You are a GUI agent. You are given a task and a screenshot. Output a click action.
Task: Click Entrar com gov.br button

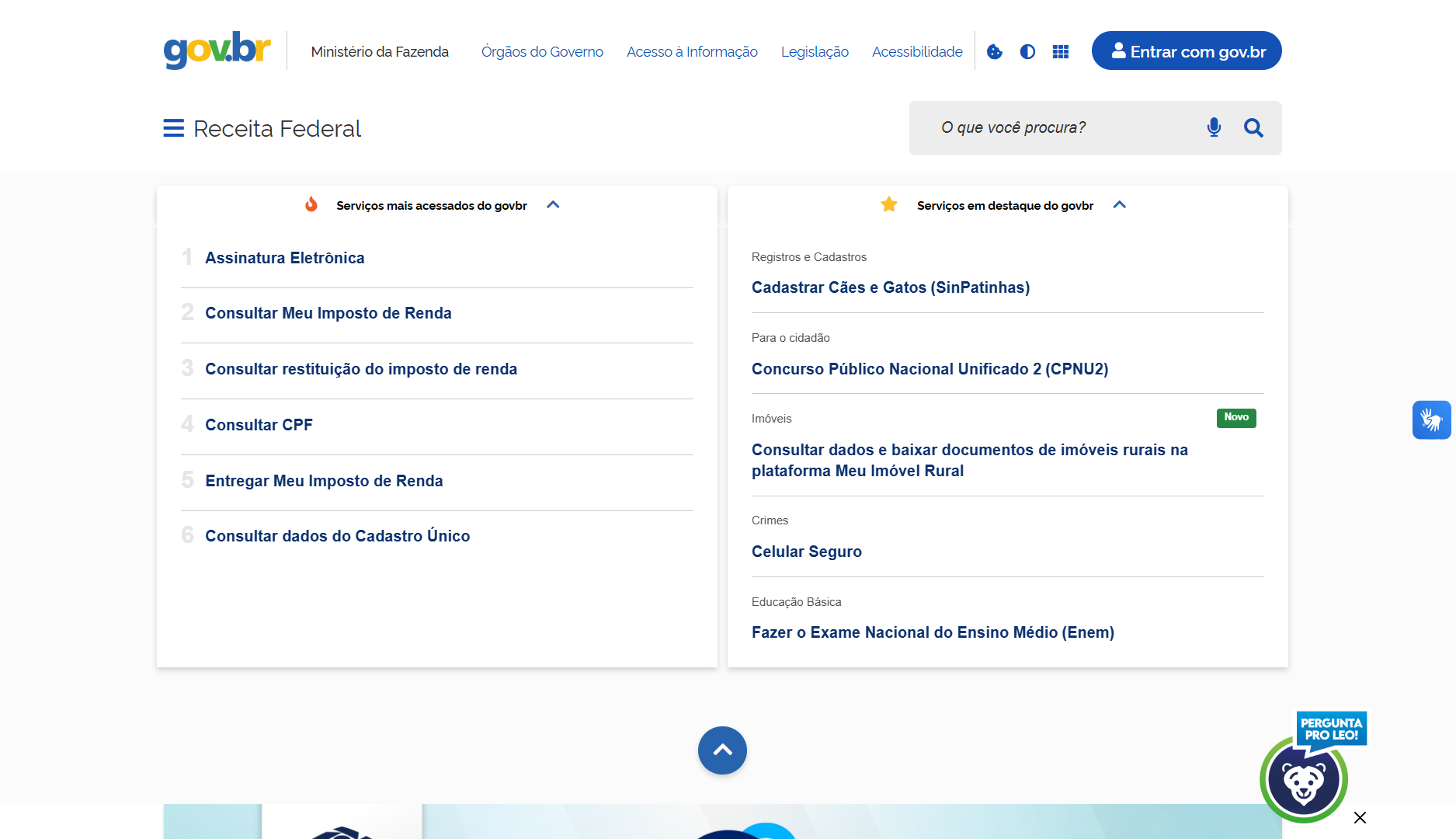click(1186, 51)
